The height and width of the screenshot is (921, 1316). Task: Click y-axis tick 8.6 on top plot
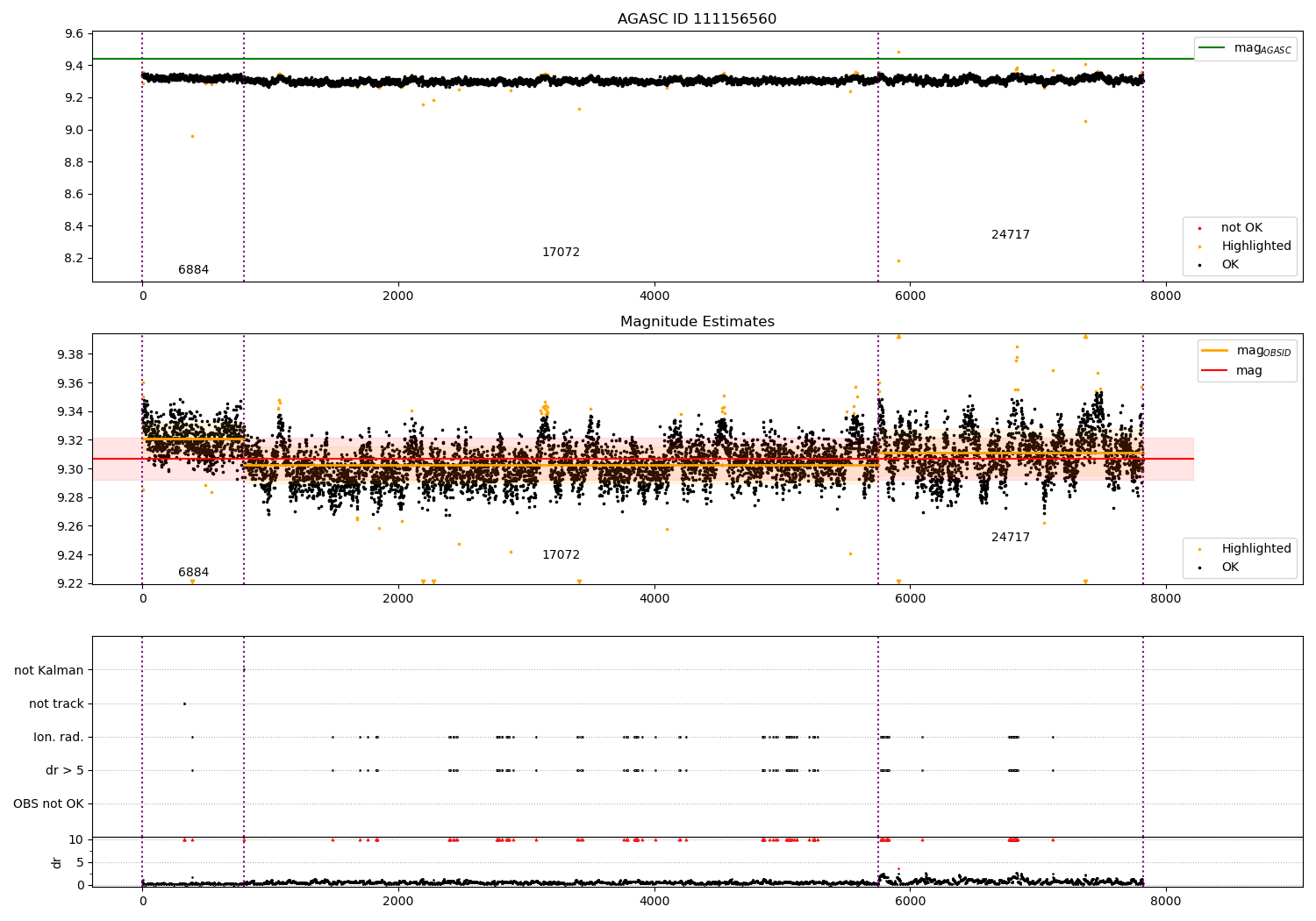point(75,195)
